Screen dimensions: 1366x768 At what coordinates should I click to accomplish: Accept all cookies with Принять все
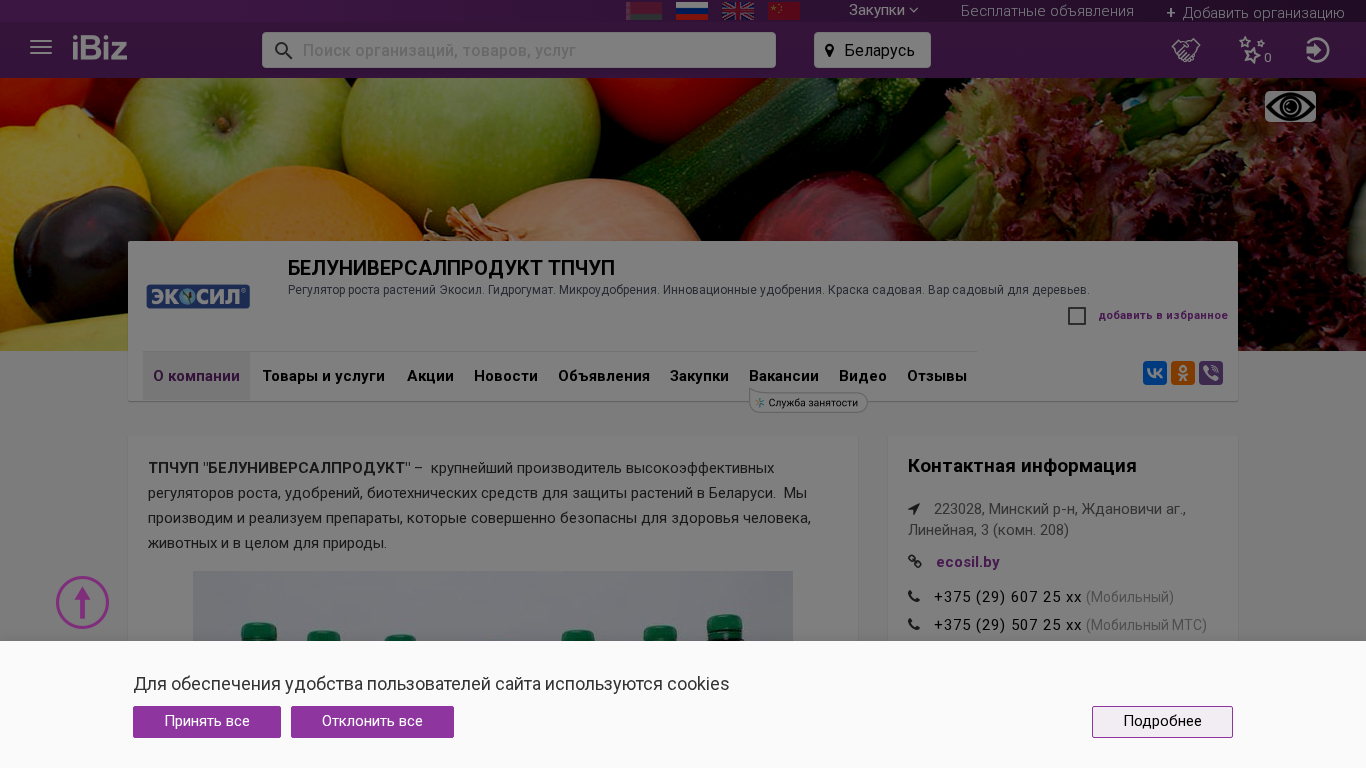click(207, 722)
